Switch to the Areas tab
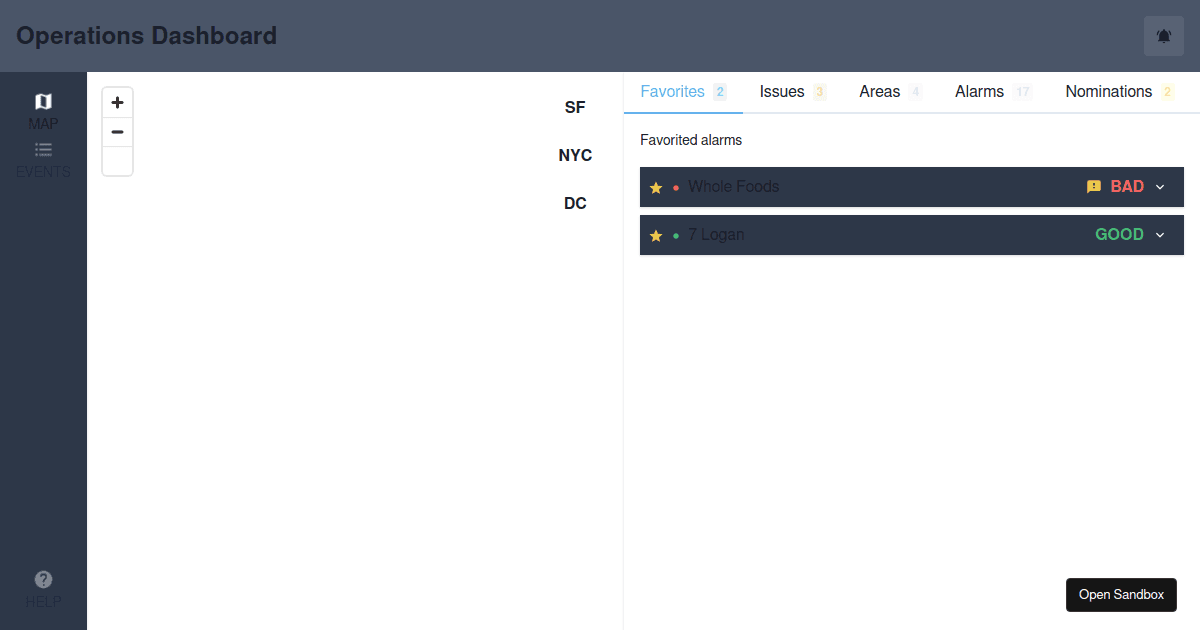1200x630 pixels. coord(891,92)
